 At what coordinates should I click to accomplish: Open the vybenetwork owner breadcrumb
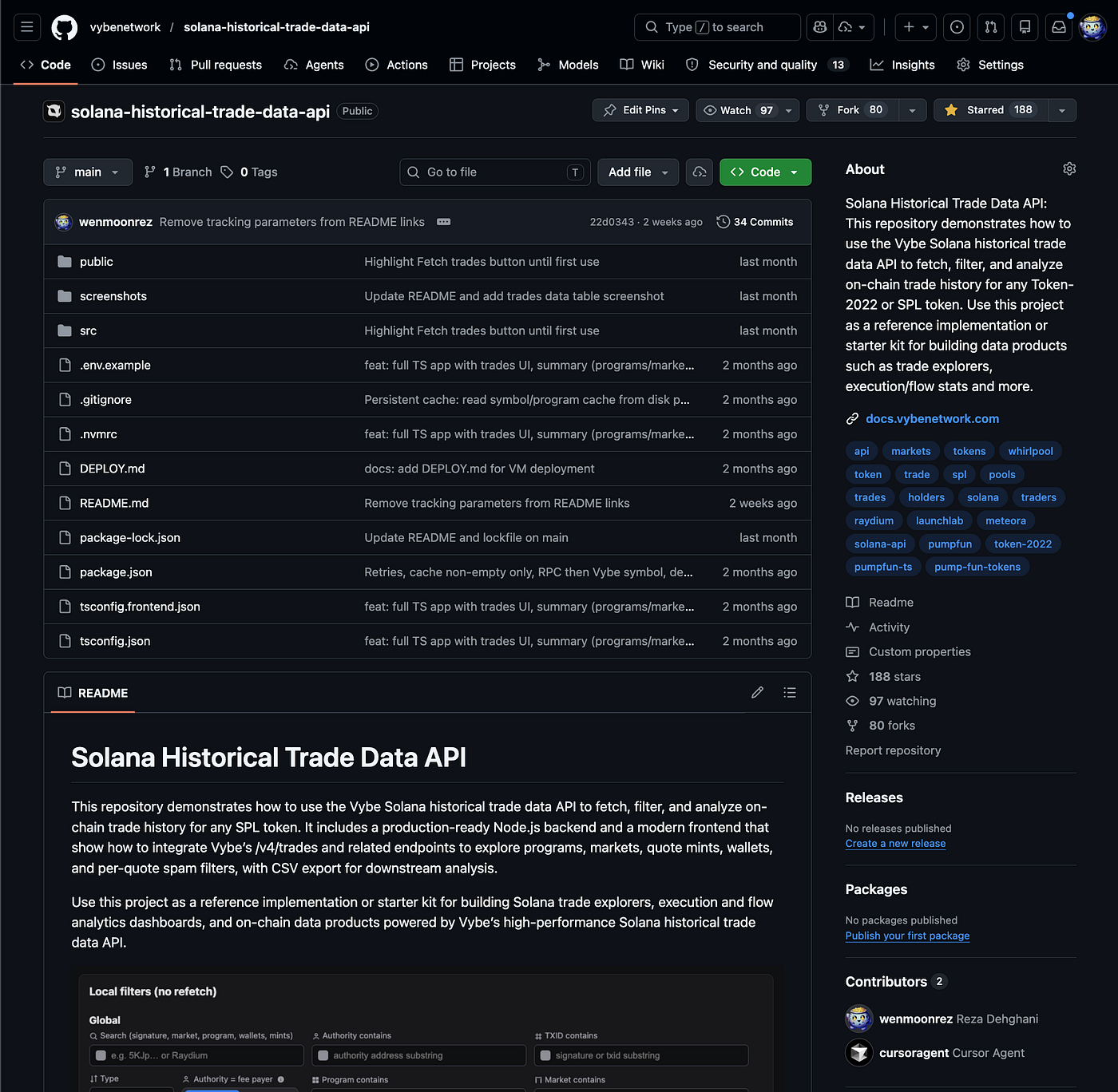(125, 27)
